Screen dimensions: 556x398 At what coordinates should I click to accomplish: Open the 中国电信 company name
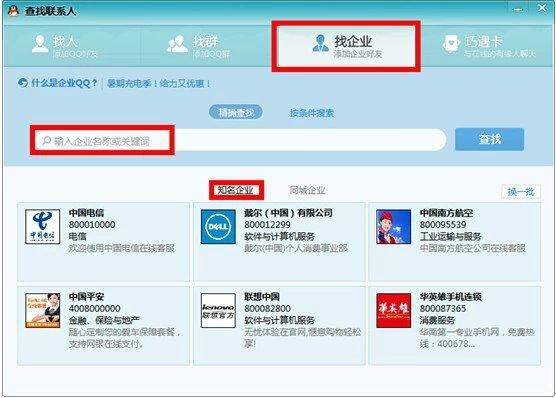tap(86, 213)
